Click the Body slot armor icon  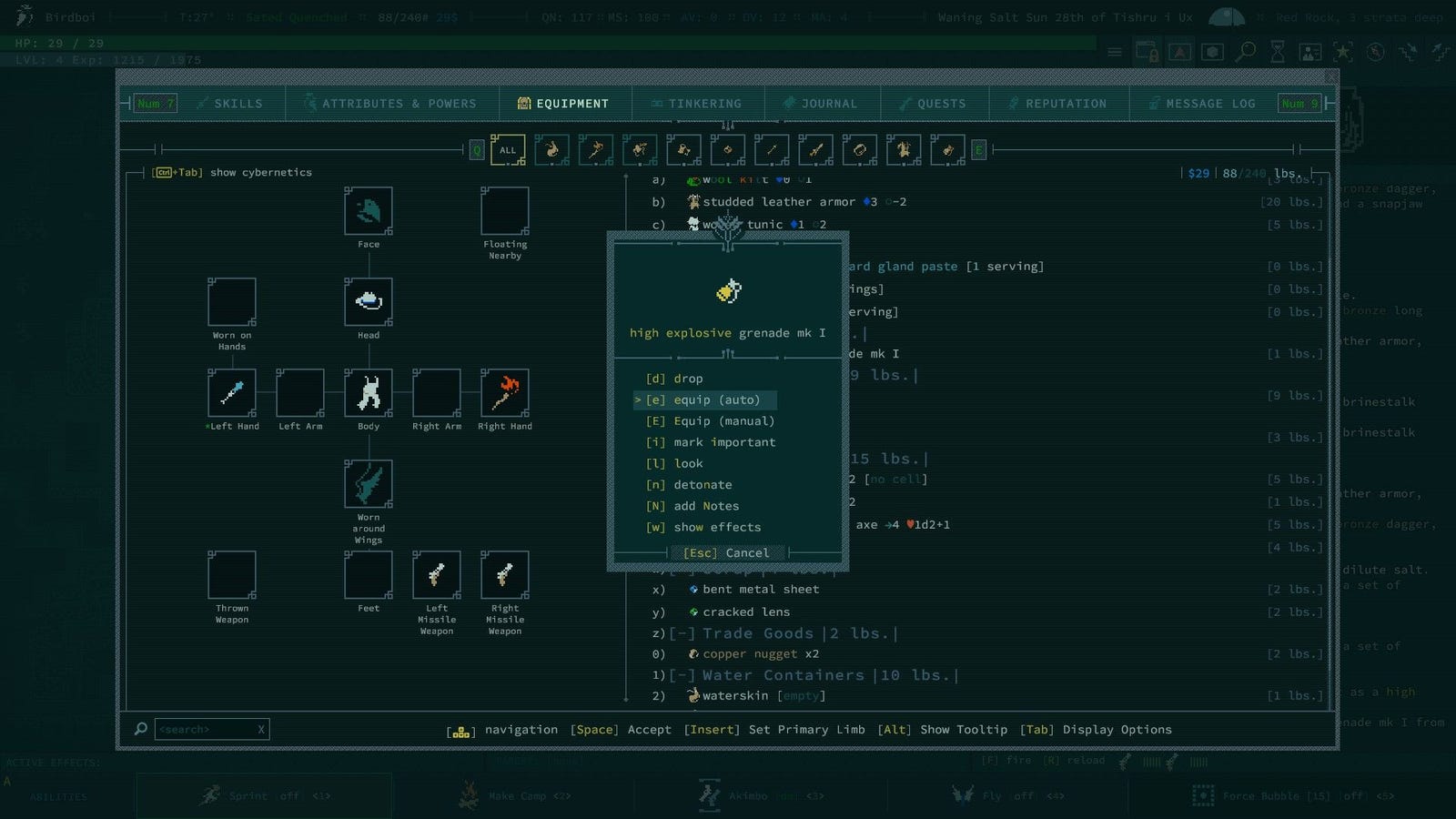click(x=369, y=392)
